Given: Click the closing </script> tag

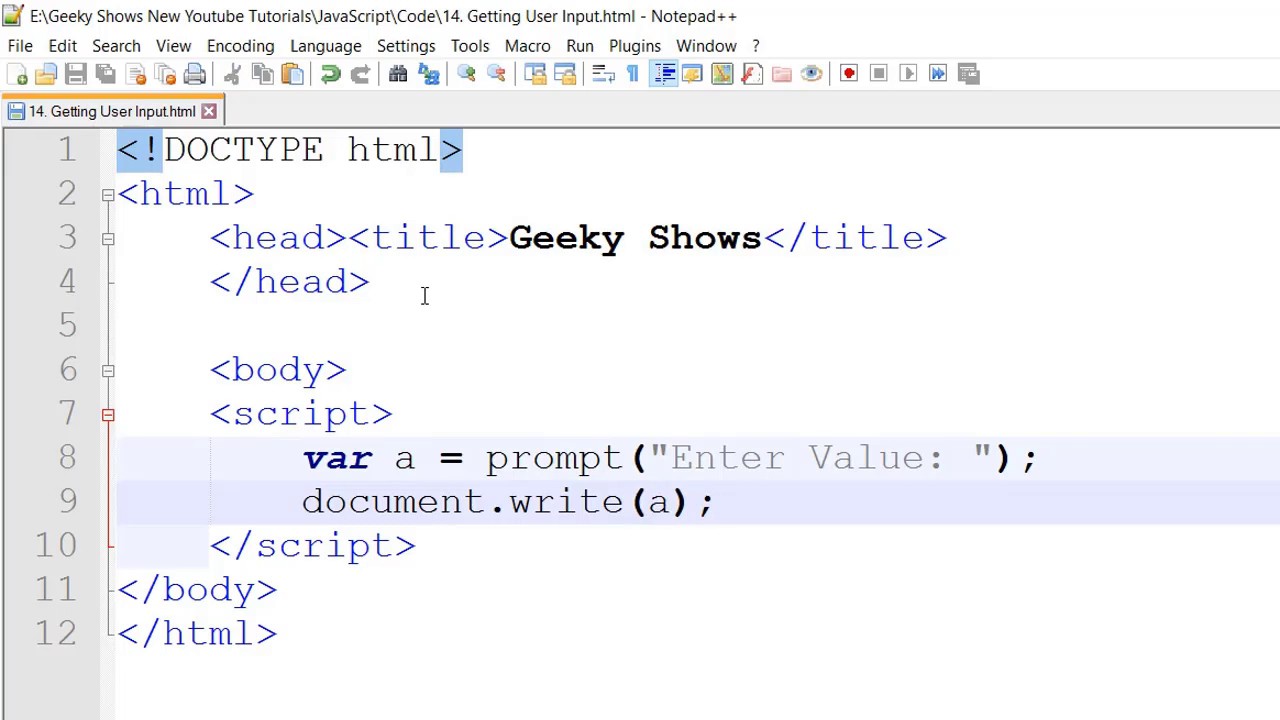Looking at the screenshot, I should [313, 546].
